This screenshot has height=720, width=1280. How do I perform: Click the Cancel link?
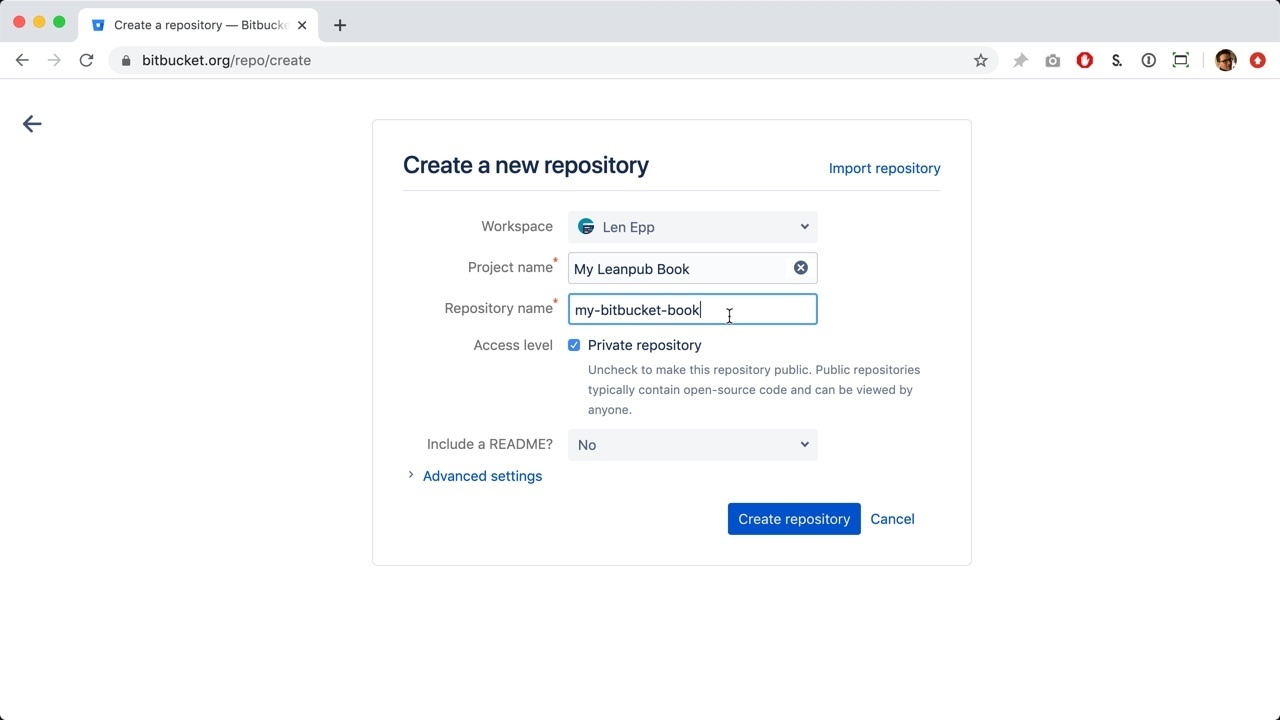[x=892, y=519]
